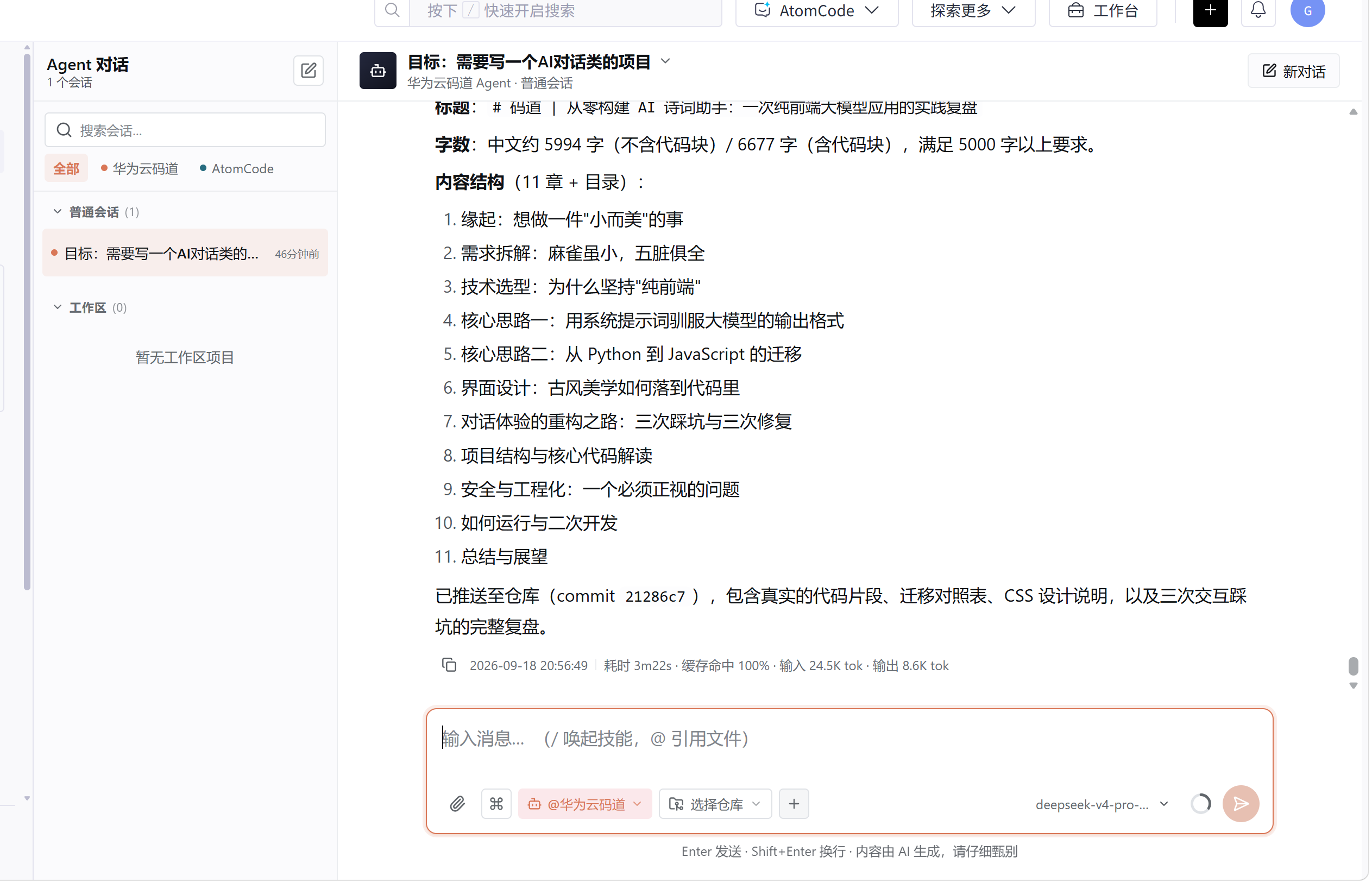Collapse the 工作区 group
This screenshot has height=883, width=1372.
pyautogui.click(x=58, y=308)
